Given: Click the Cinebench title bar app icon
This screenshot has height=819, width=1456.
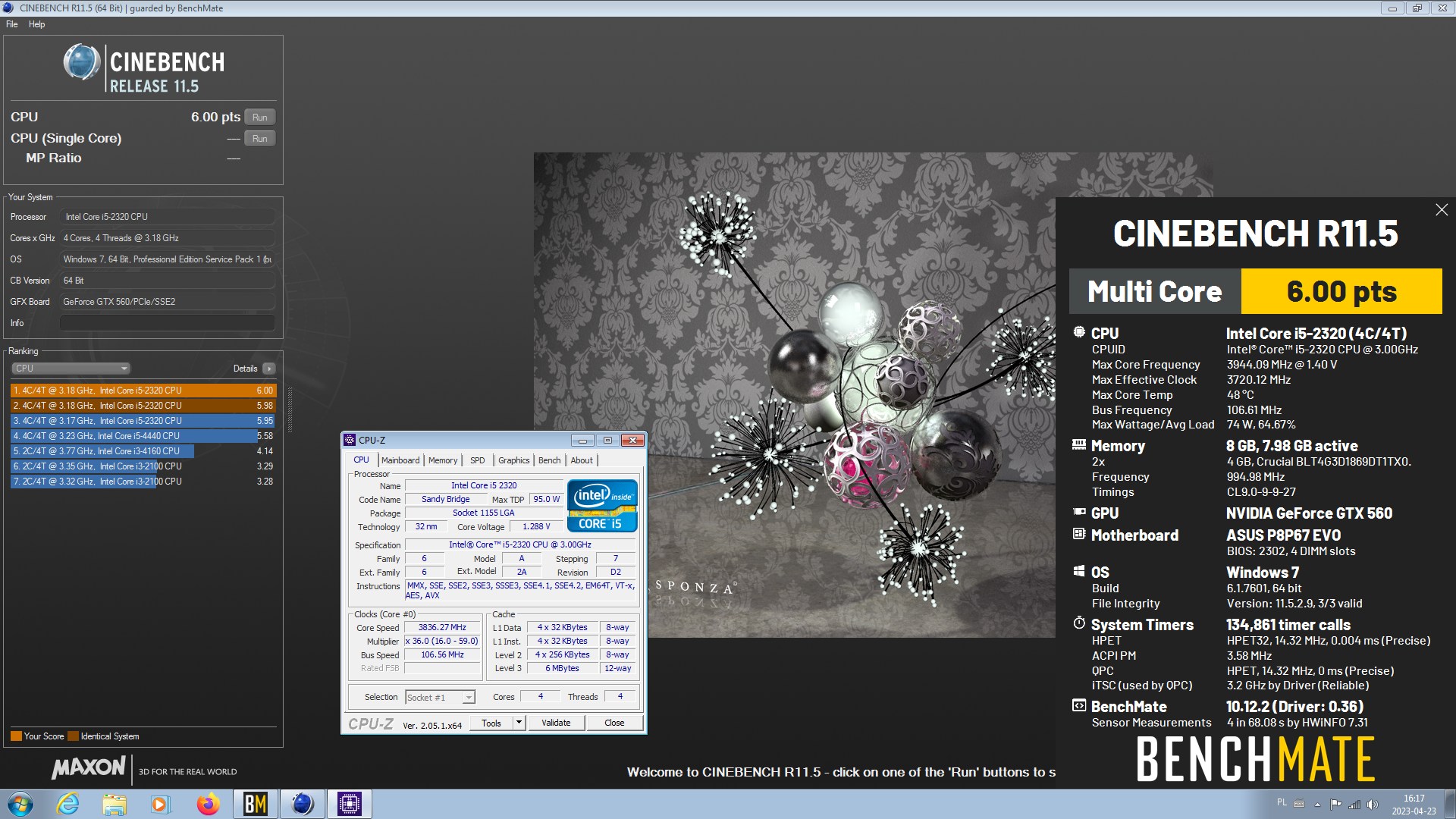Looking at the screenshot, I should pyautogui.click(x=8, y=8).
